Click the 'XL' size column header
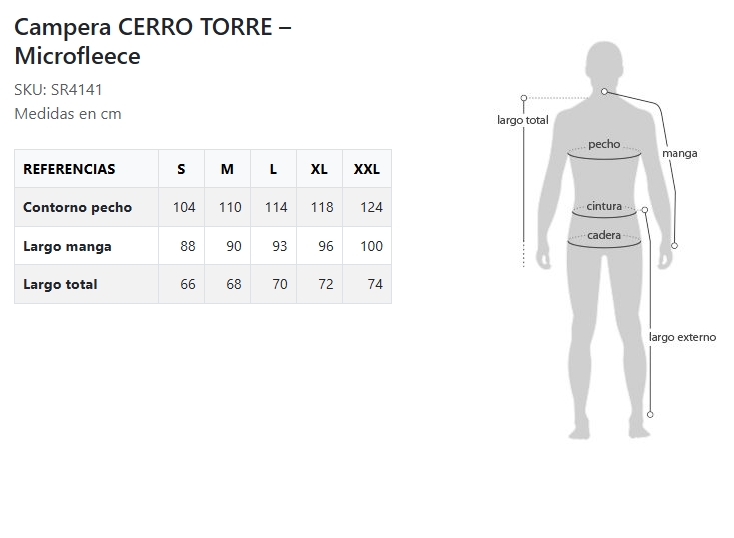 (x=319, y=169)
